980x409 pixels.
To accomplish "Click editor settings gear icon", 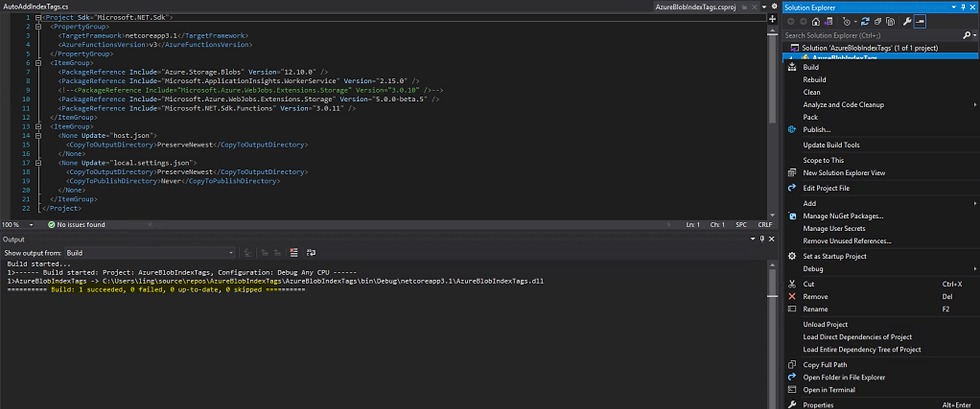I will click(774, 7).
